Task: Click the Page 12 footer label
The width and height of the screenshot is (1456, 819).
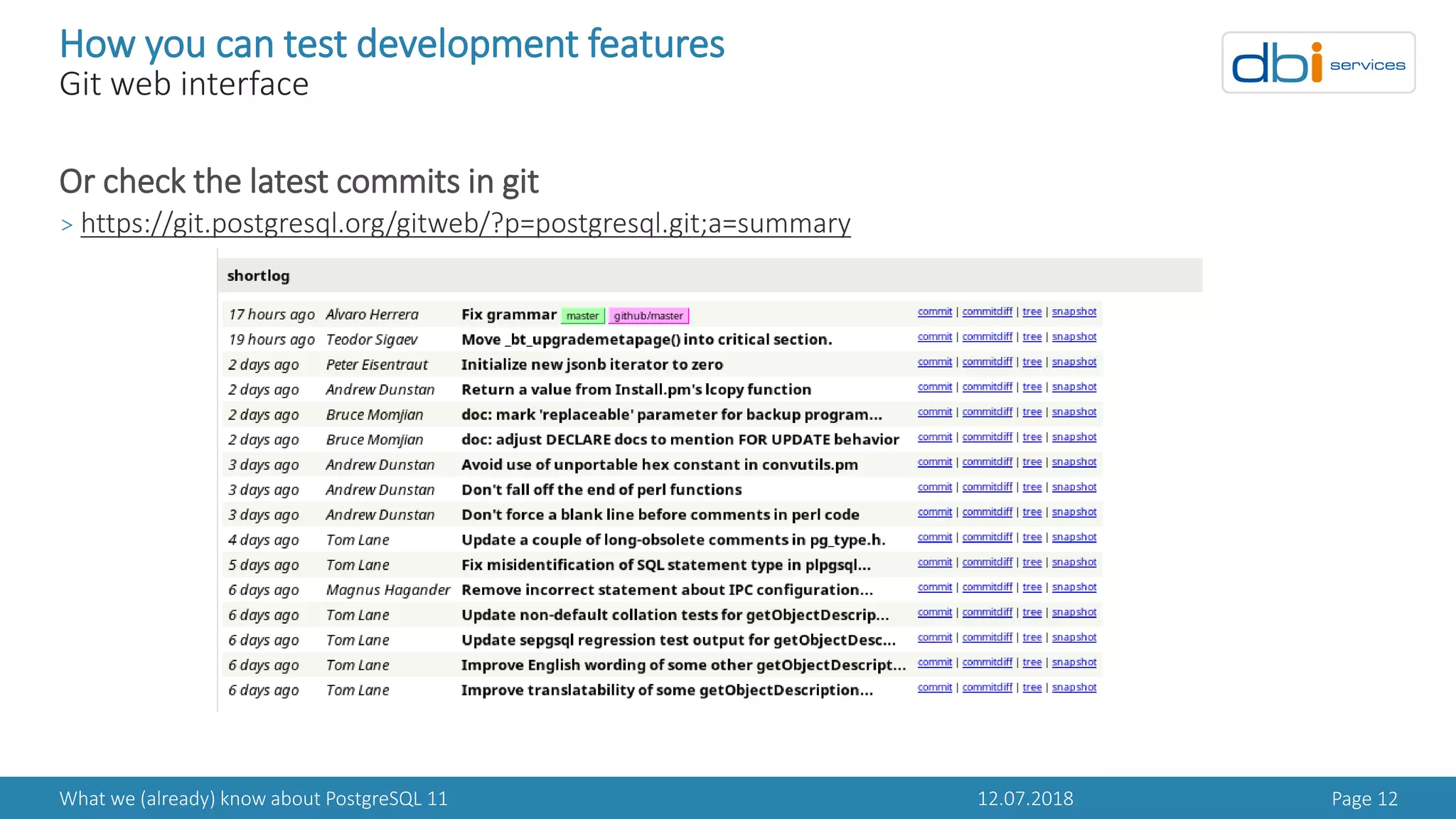Action: pos(1364,799)
